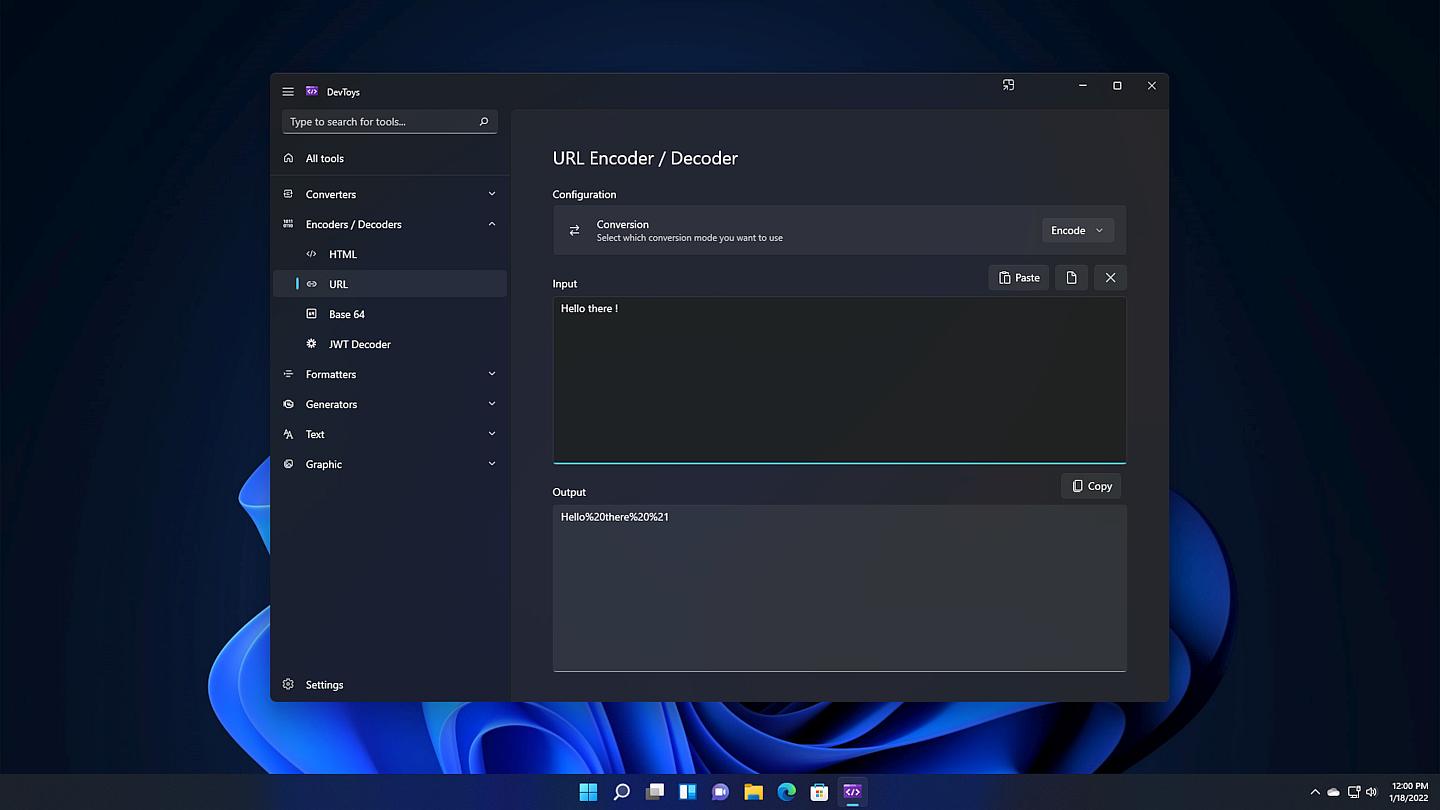Expand the Graphic section chevron
The image size is (1440, 810).
point(492,464)
